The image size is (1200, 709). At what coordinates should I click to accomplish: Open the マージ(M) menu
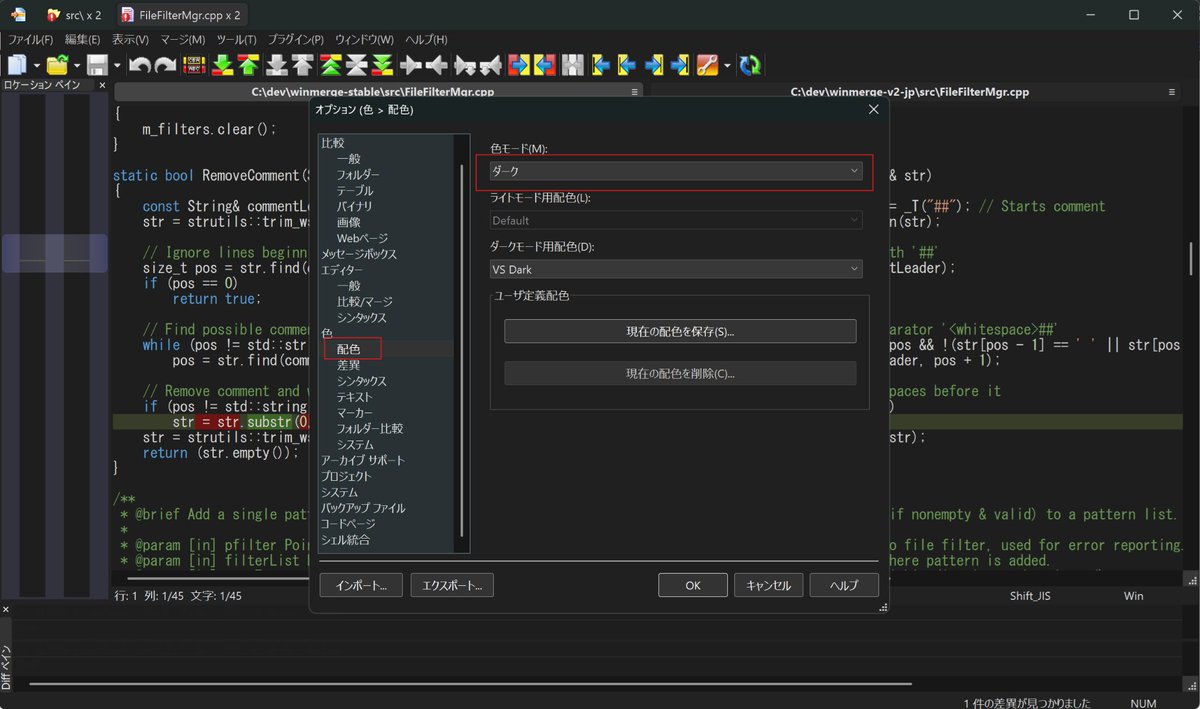182,39
